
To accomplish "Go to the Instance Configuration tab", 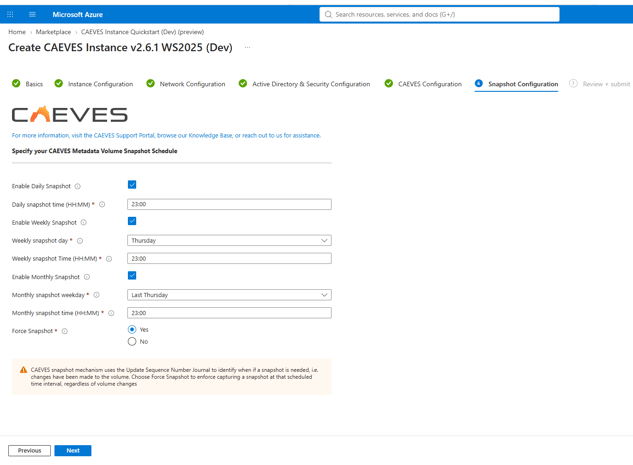I will coord(101,84).
